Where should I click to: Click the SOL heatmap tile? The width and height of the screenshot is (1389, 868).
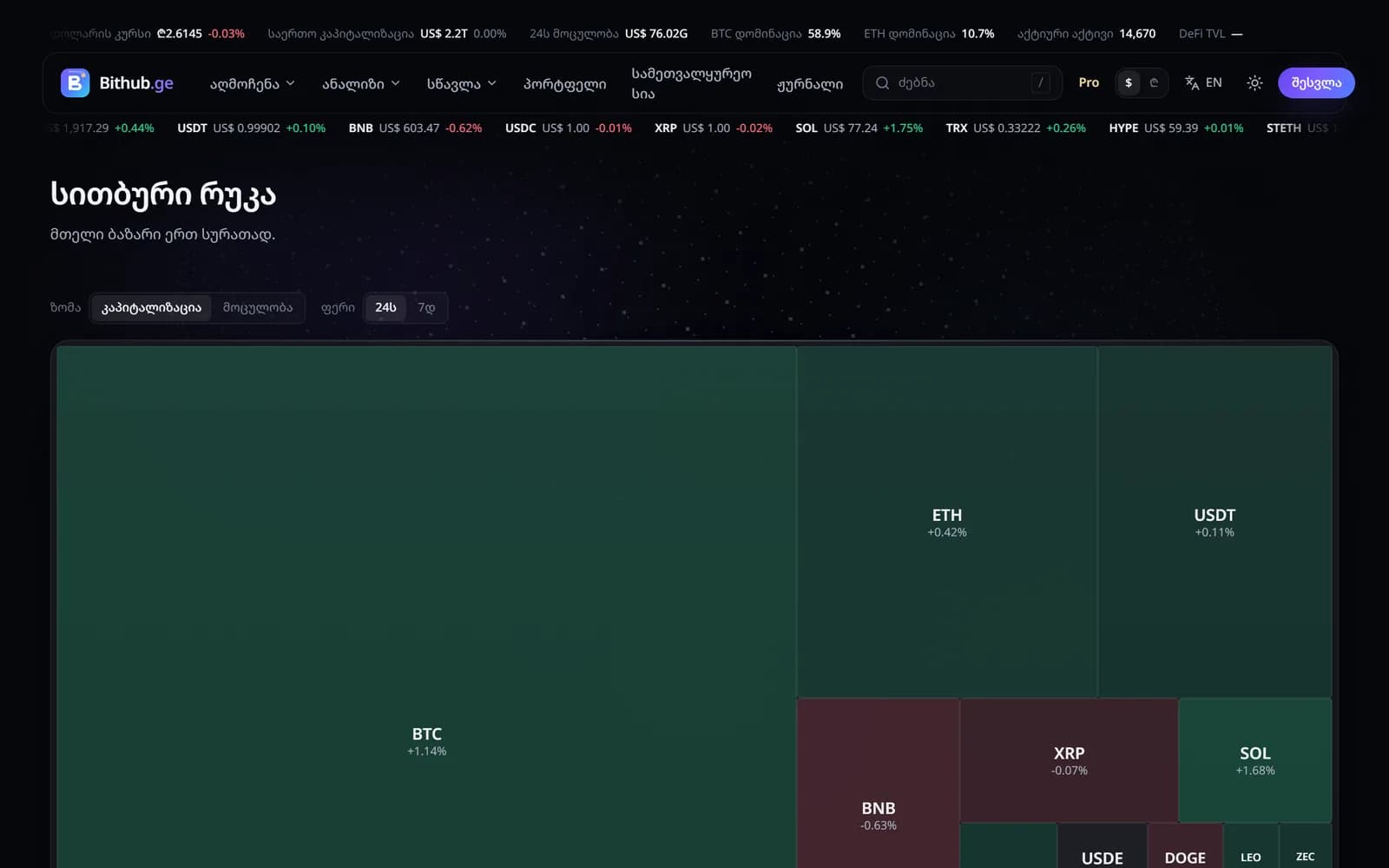coord(1255,760)
